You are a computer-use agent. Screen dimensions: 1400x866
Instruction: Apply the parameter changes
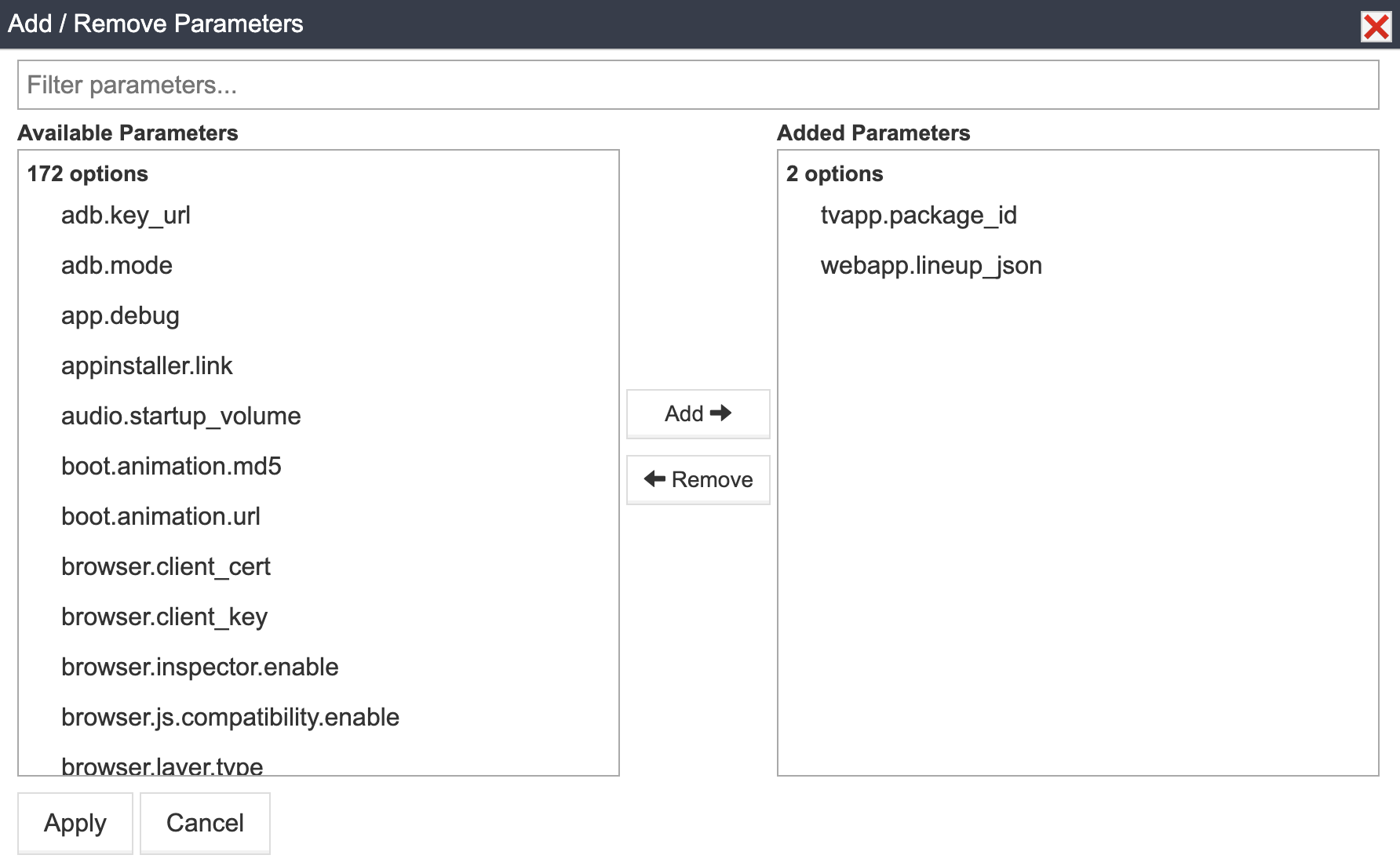coord(75,823)
